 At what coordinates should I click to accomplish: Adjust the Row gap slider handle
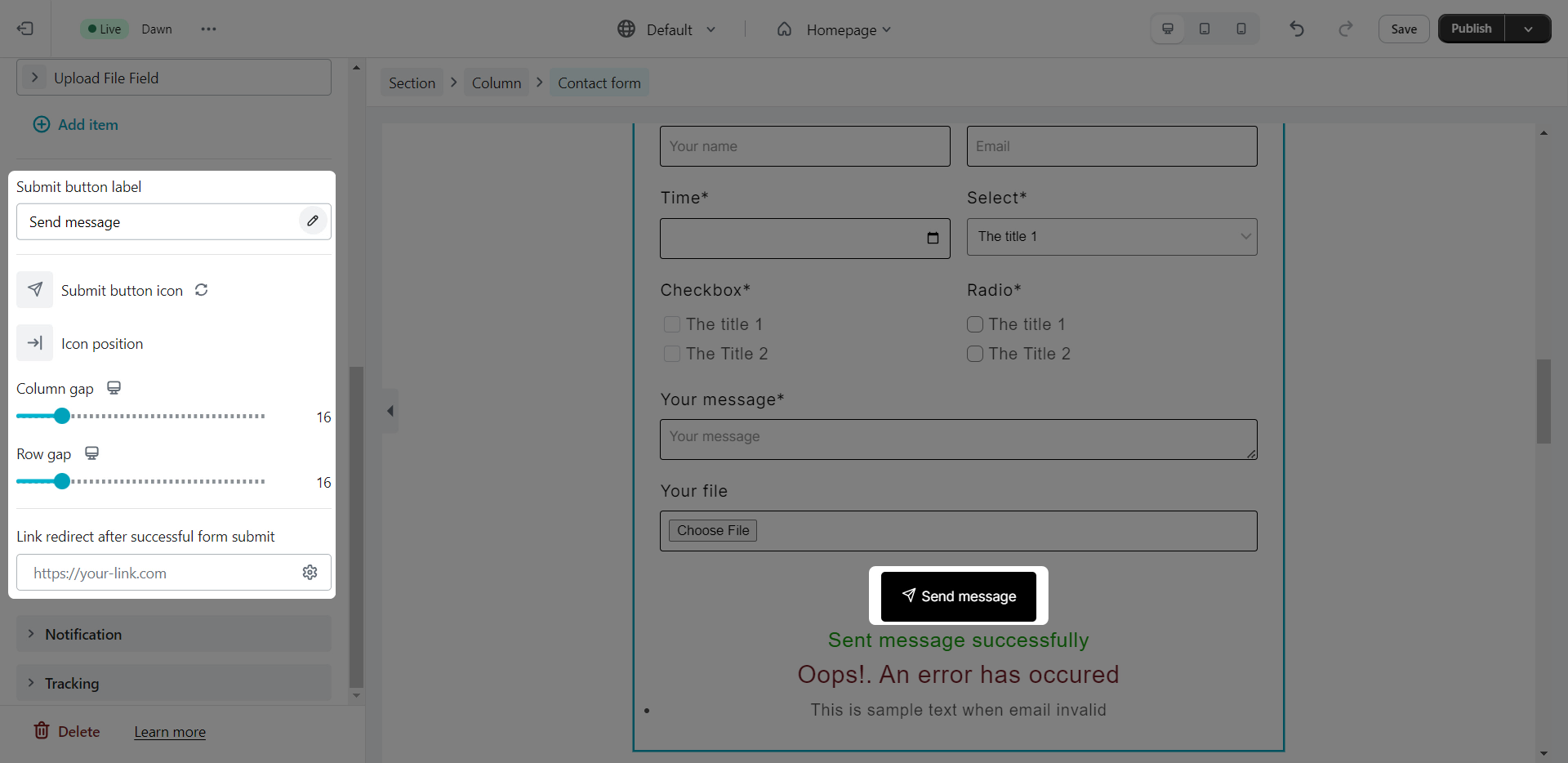[62, 481]
